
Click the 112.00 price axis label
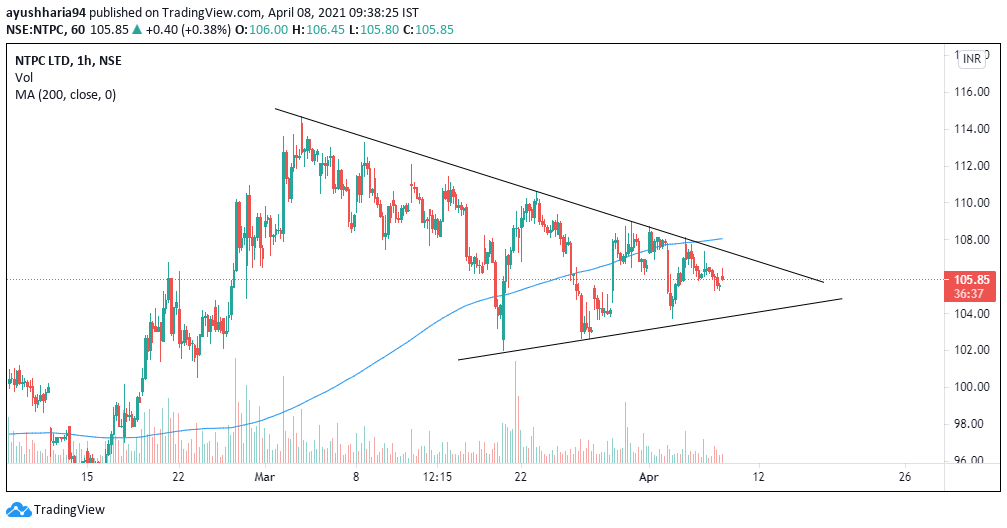972,166
